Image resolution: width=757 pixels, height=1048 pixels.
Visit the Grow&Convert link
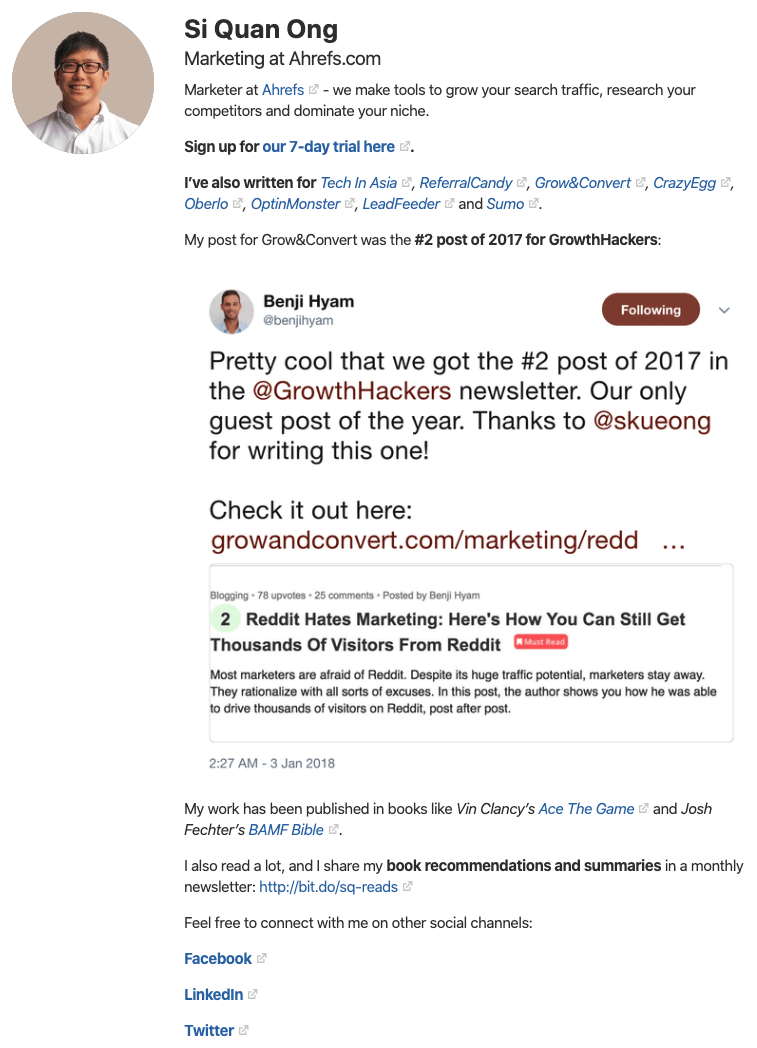(583, 183)
